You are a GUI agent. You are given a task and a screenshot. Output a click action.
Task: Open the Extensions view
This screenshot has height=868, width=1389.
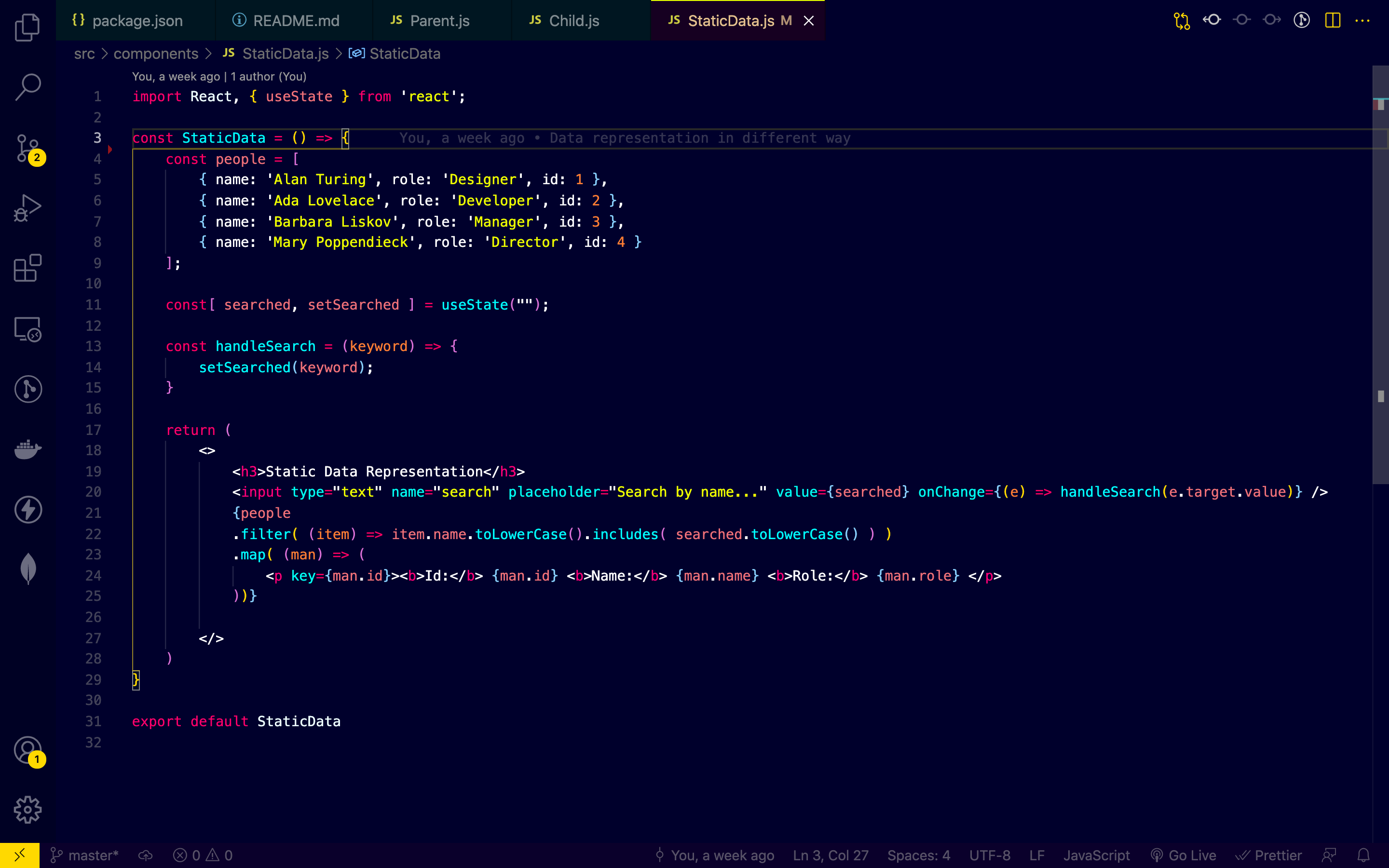point(27,268)
